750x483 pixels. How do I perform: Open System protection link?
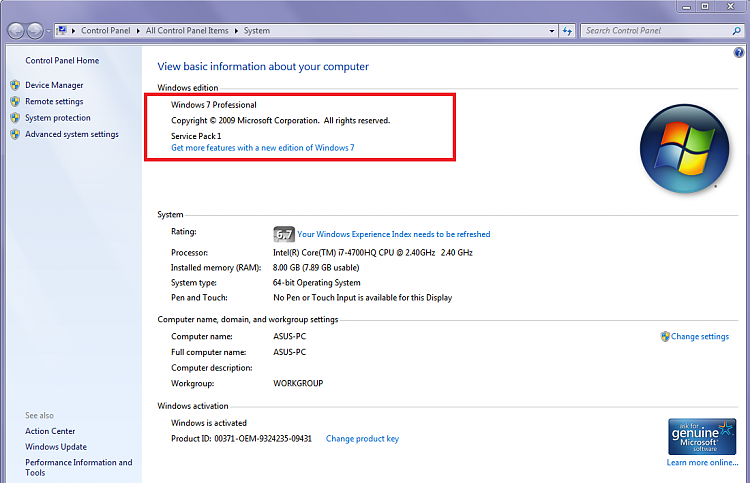pyautogui.click(x=58, y=118)
